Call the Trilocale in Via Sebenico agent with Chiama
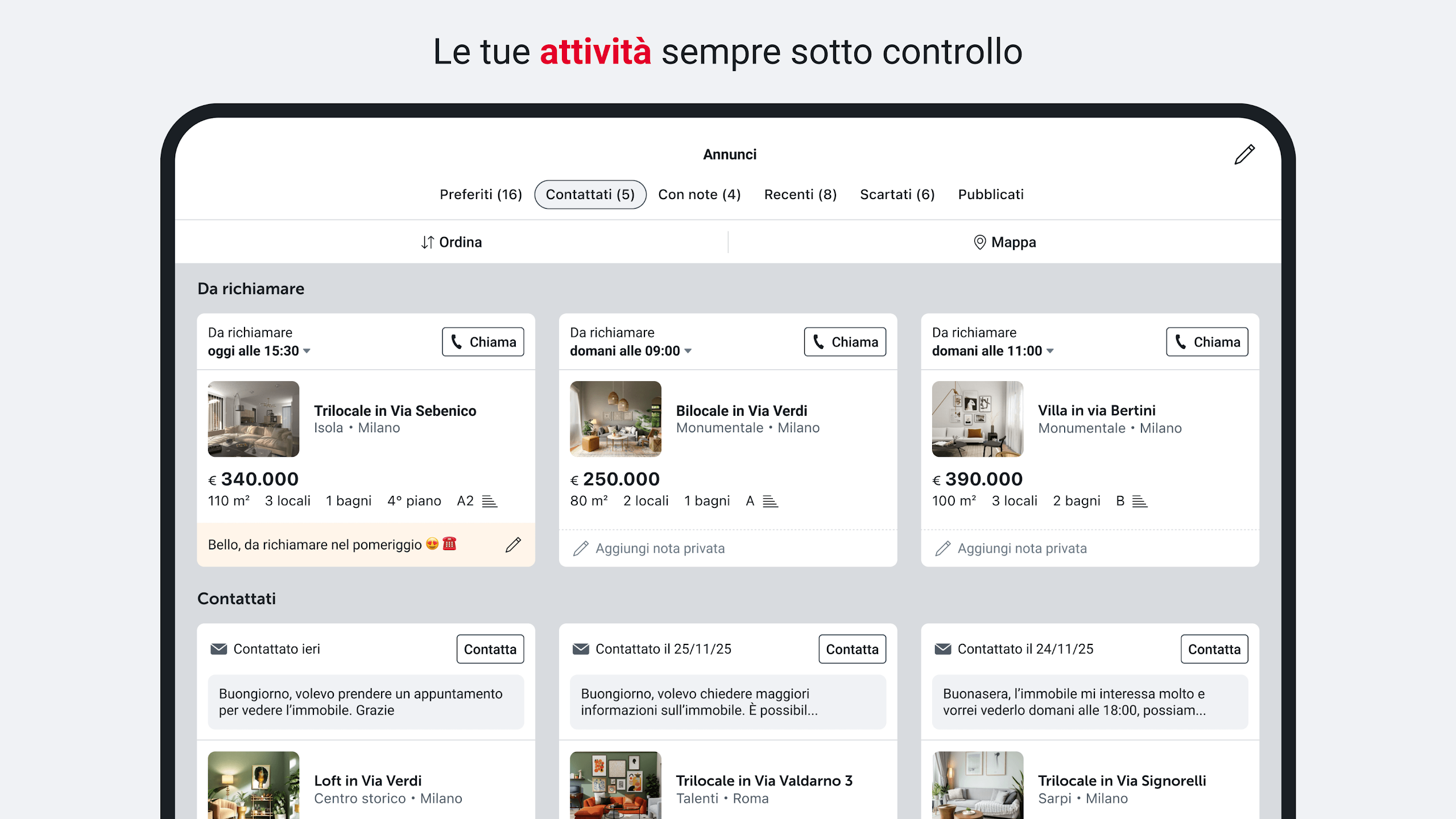1456x819 pixels. [x=483, y=342]
